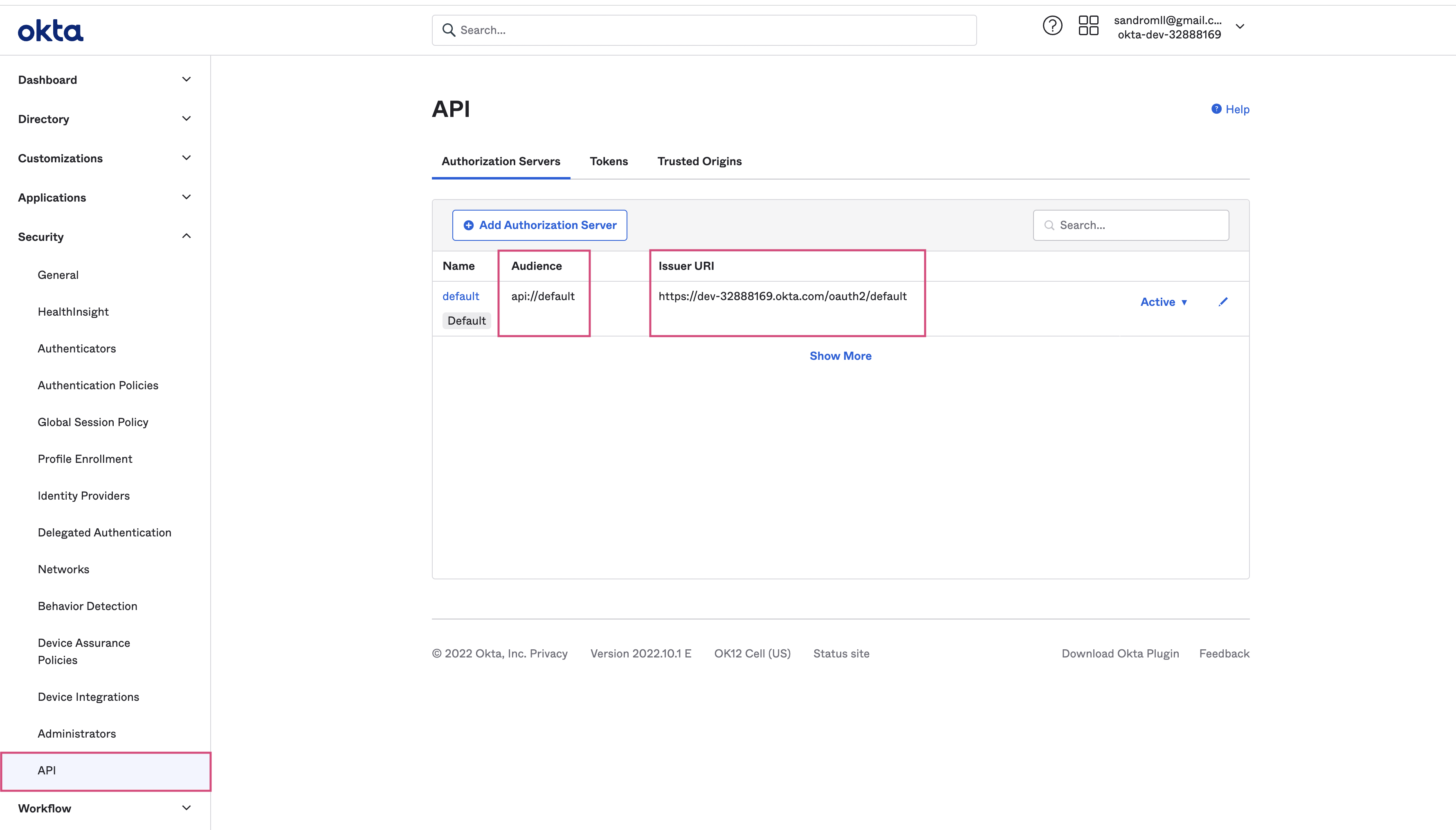1456x830 pixels.
Task: Open Identity Providers in the sidebar
Action: tap(83, 496)
